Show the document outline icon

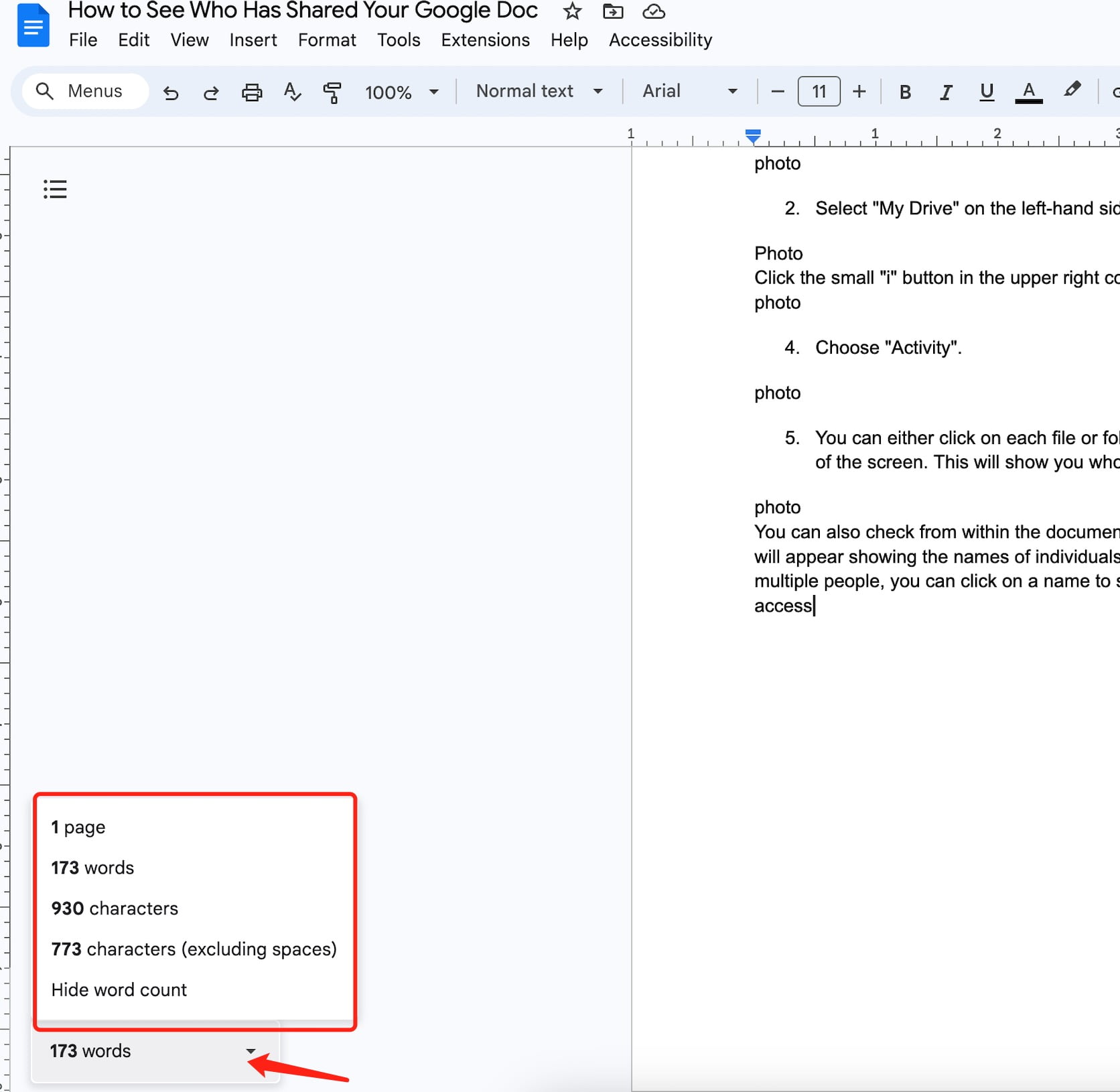(55, 190)
